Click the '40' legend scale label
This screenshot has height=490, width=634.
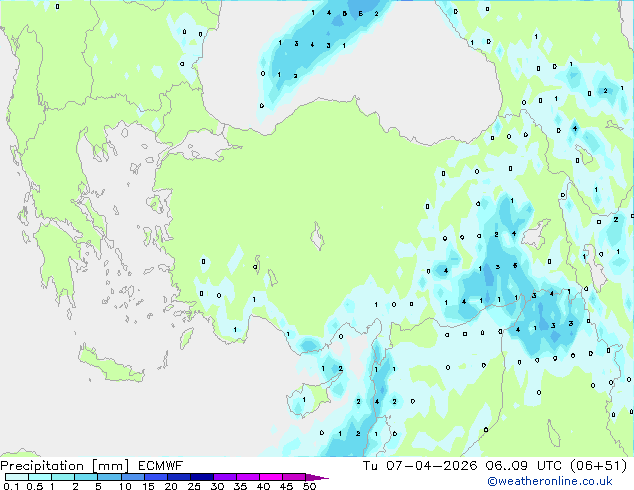263,486
